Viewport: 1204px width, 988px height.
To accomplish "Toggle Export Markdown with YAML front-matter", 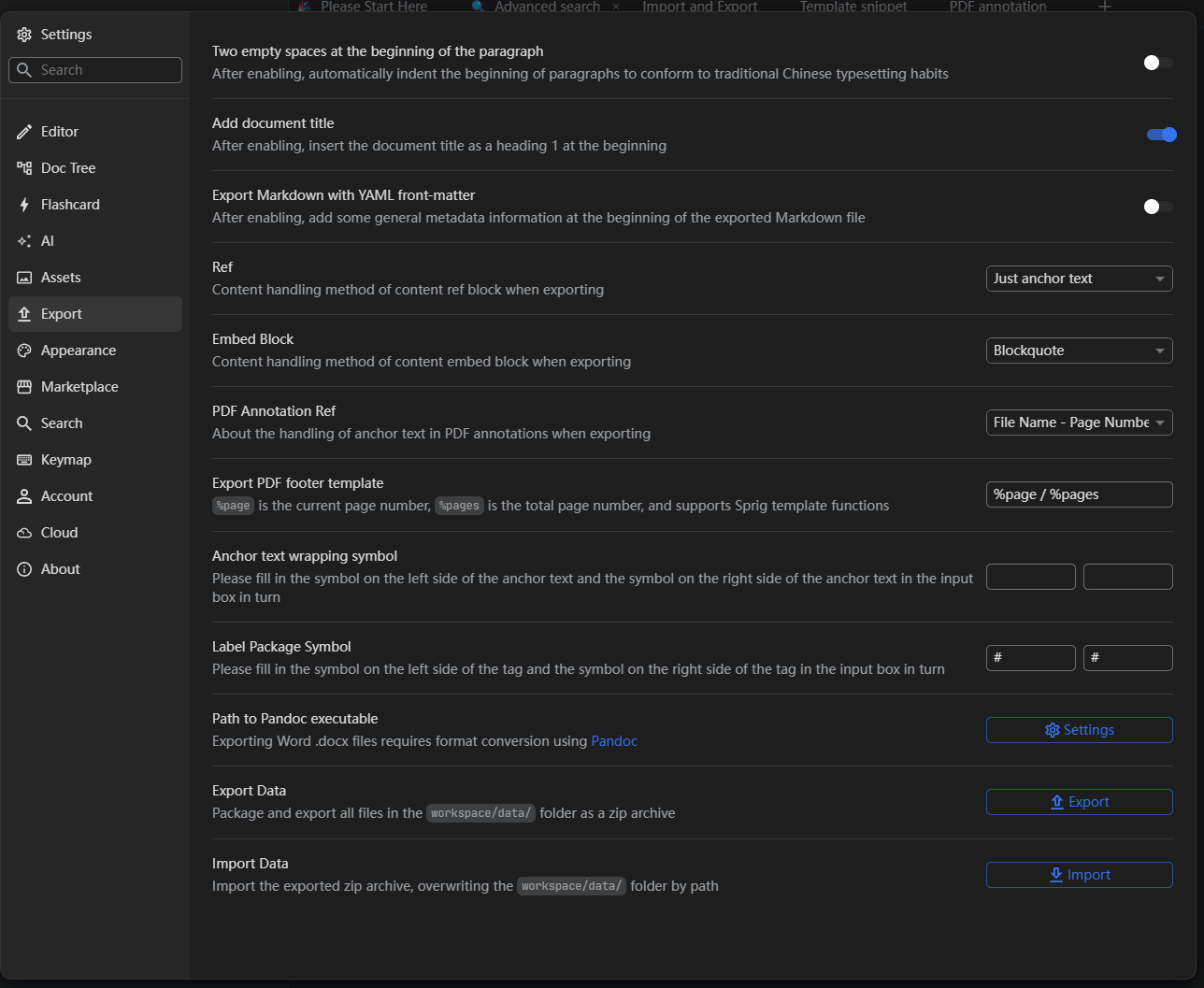I will 1158,207.
